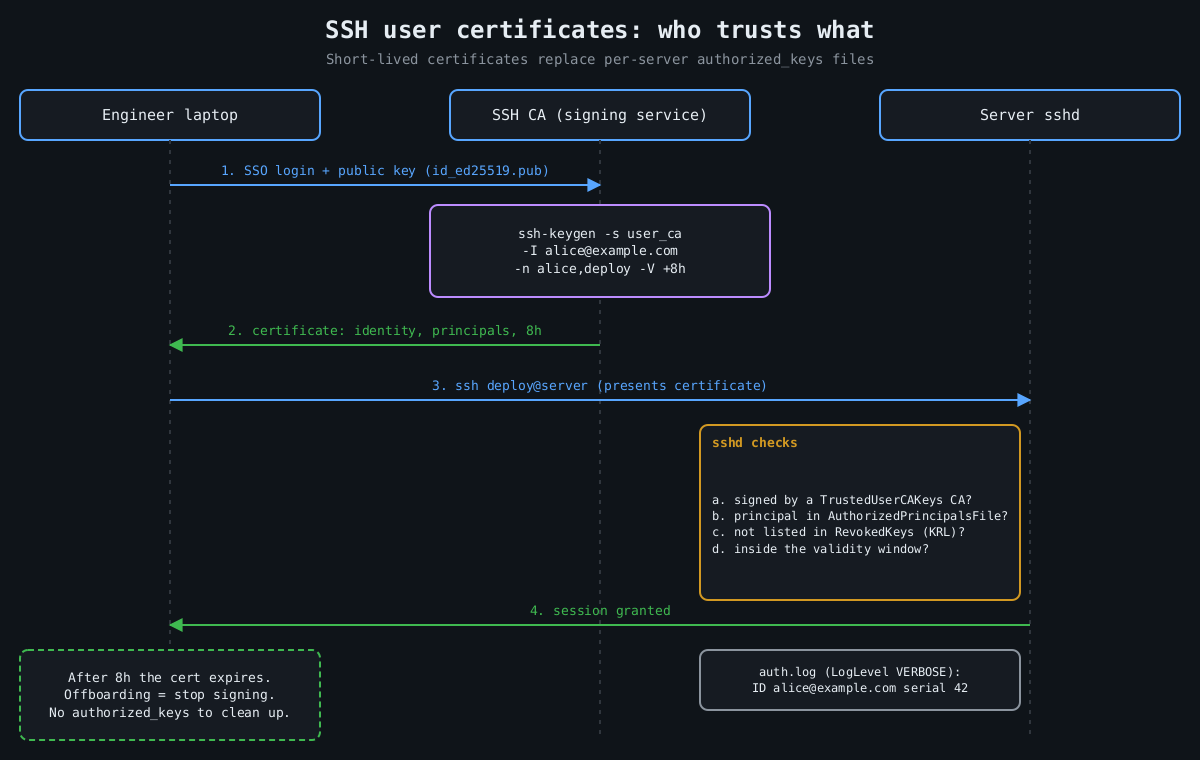
Task: Click check d. about the validity window
Action: [x=820, y=548]
